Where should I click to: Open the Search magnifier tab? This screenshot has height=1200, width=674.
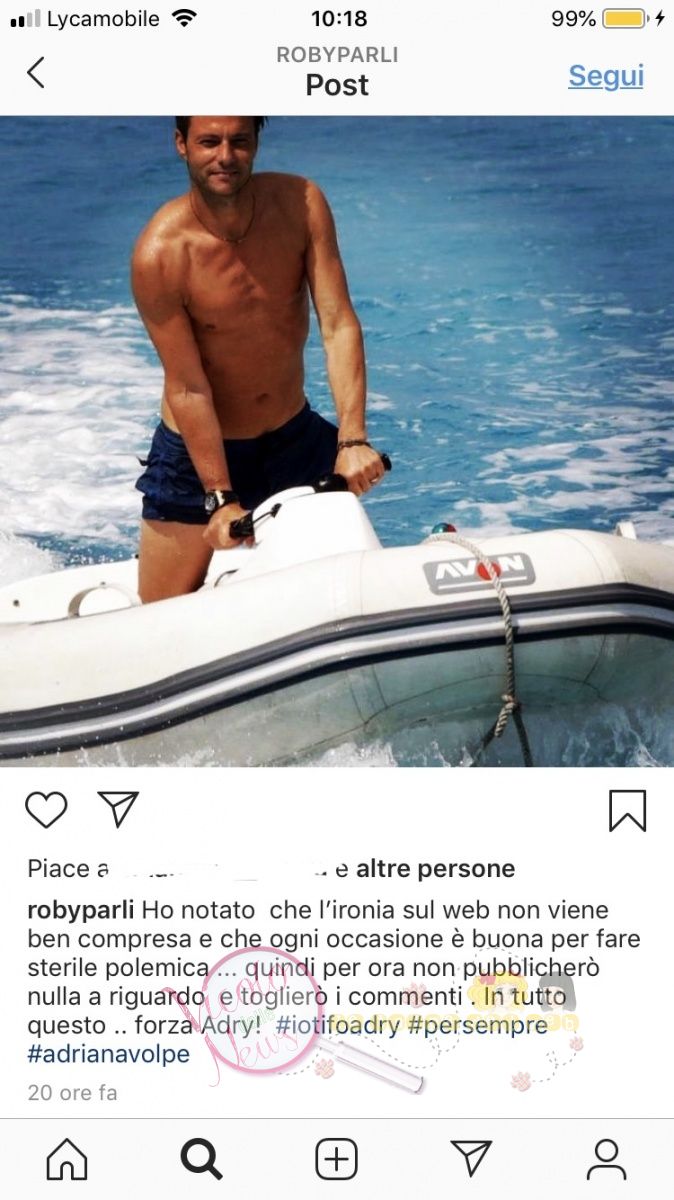201,1159
